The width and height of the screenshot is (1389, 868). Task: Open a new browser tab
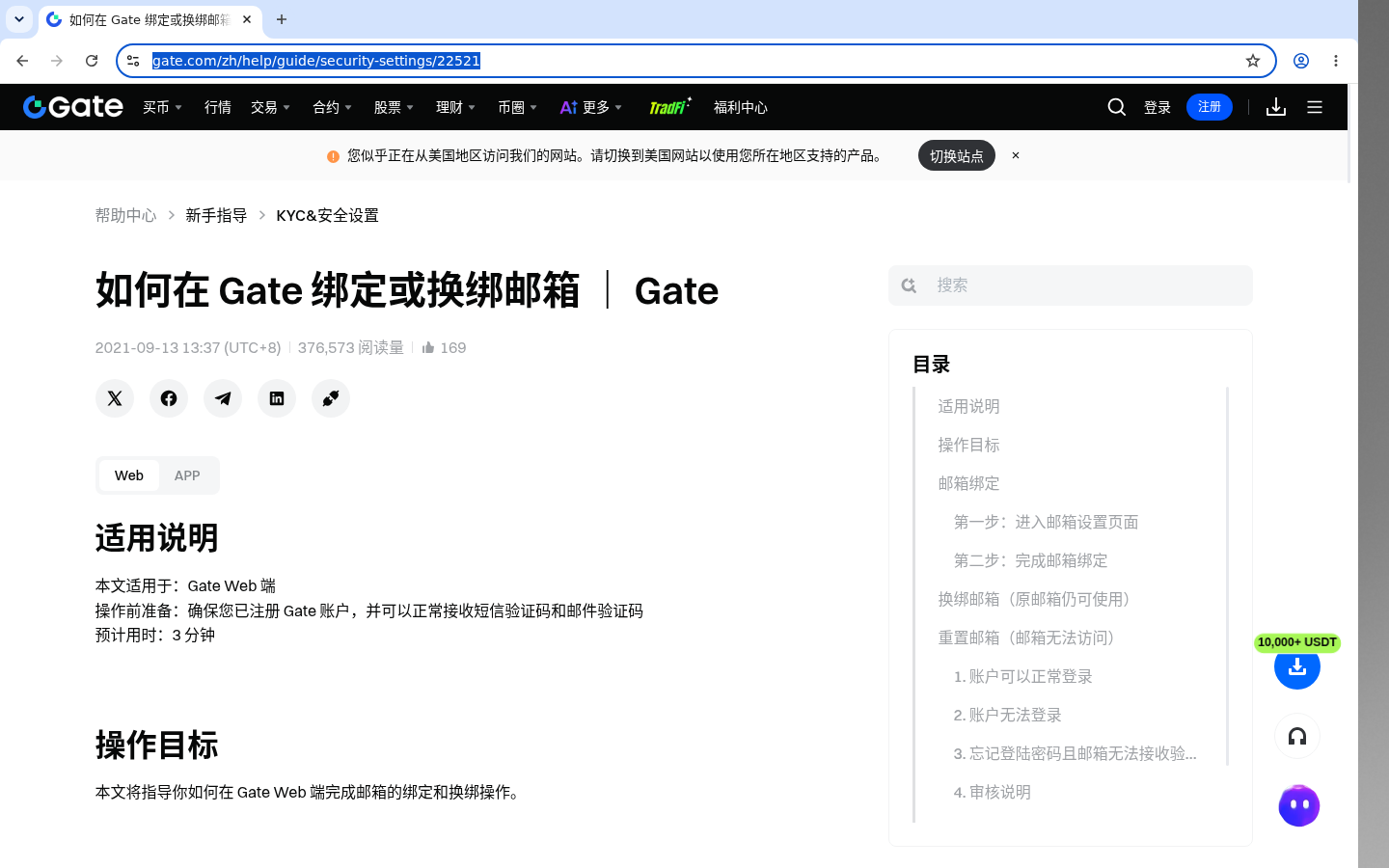coord(282,19)
